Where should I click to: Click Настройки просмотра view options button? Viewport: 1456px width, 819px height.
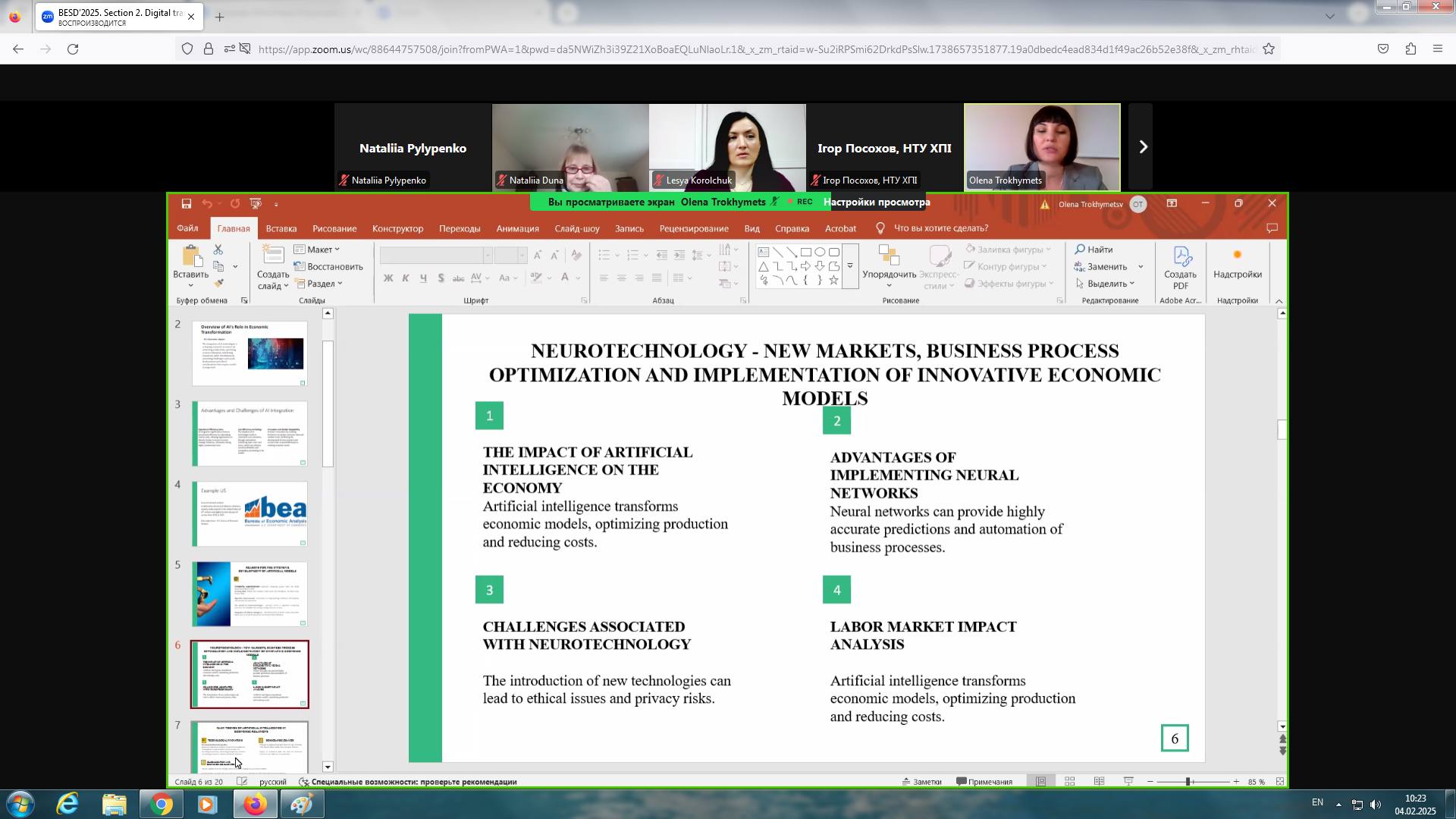876,202
